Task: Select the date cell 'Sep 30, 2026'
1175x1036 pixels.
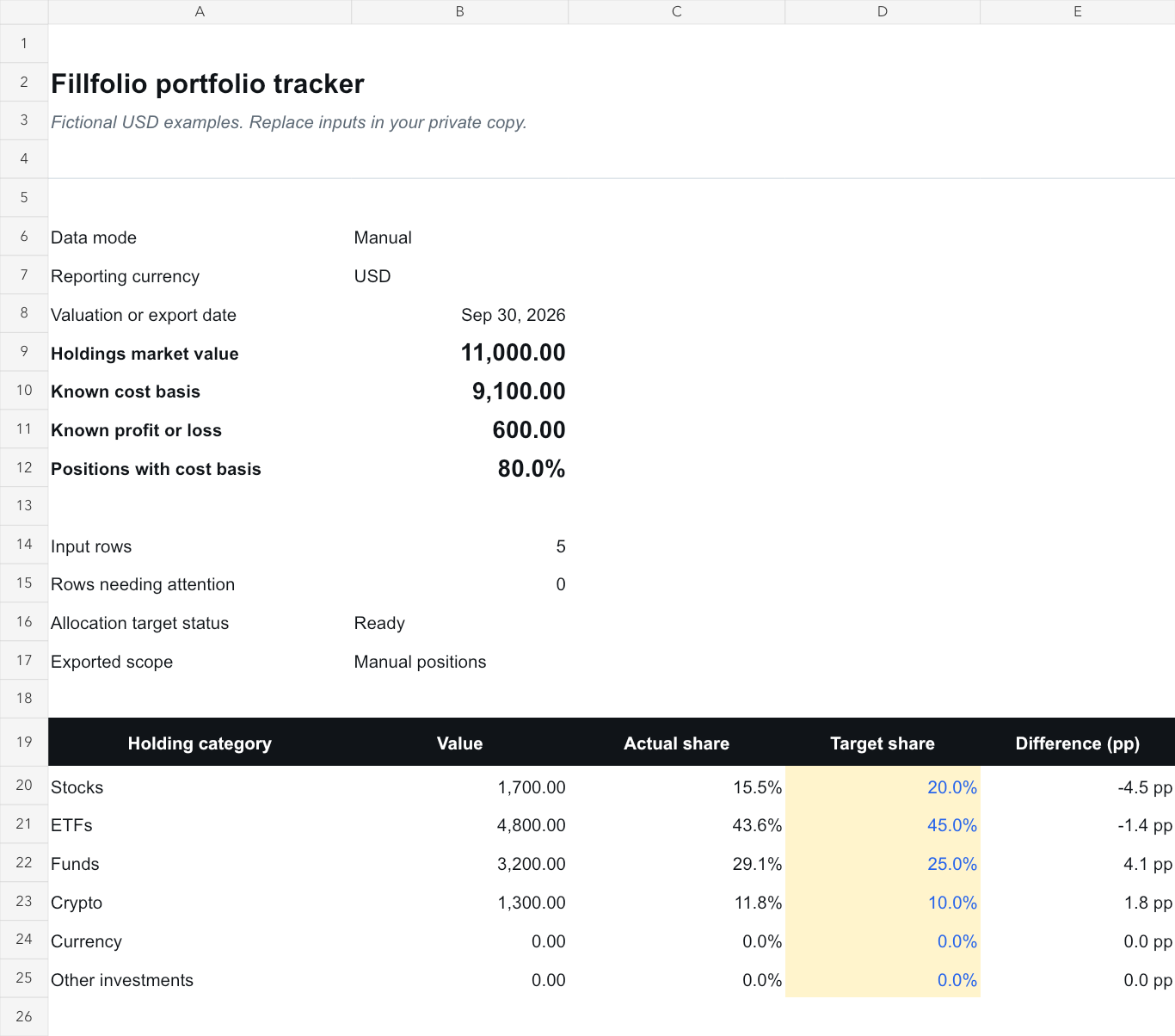Action: click(x=459, y=315)
